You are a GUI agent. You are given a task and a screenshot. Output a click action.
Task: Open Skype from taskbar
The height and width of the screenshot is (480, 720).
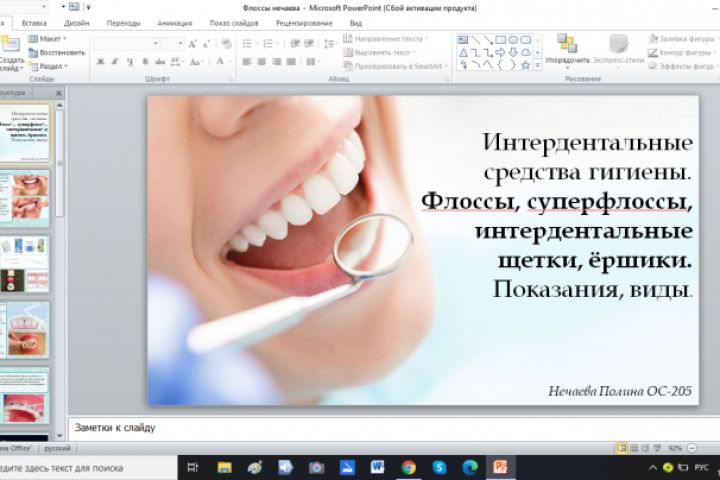[x=439, y=468]
